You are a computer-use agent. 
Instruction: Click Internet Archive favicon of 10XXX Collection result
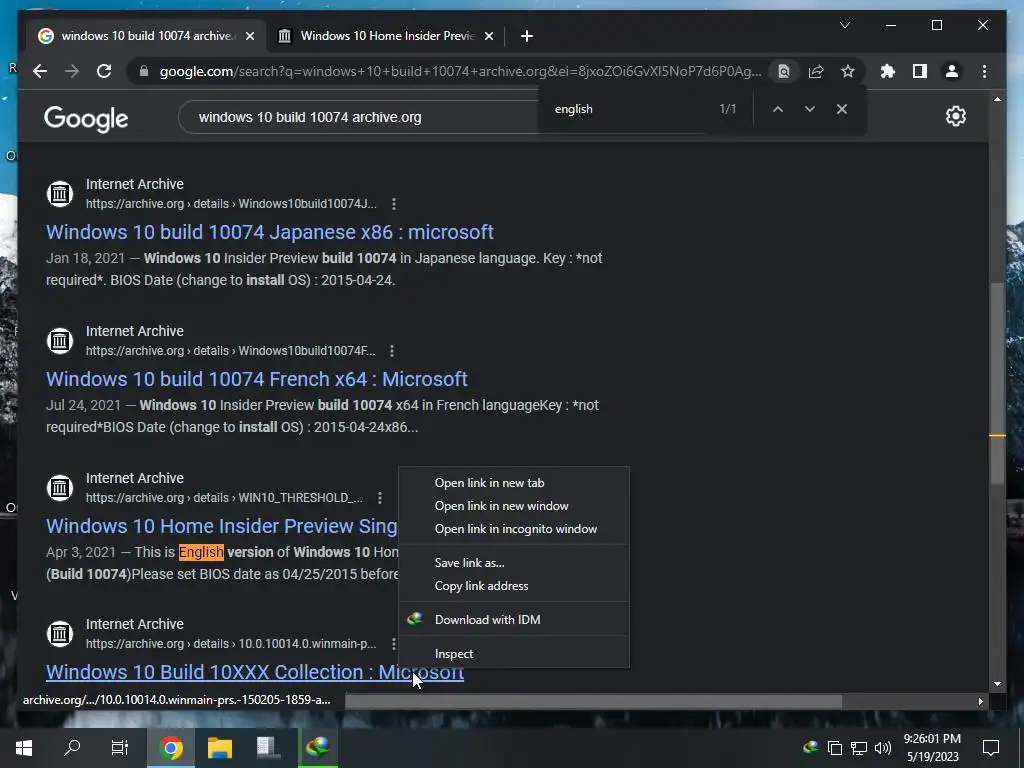59,633
